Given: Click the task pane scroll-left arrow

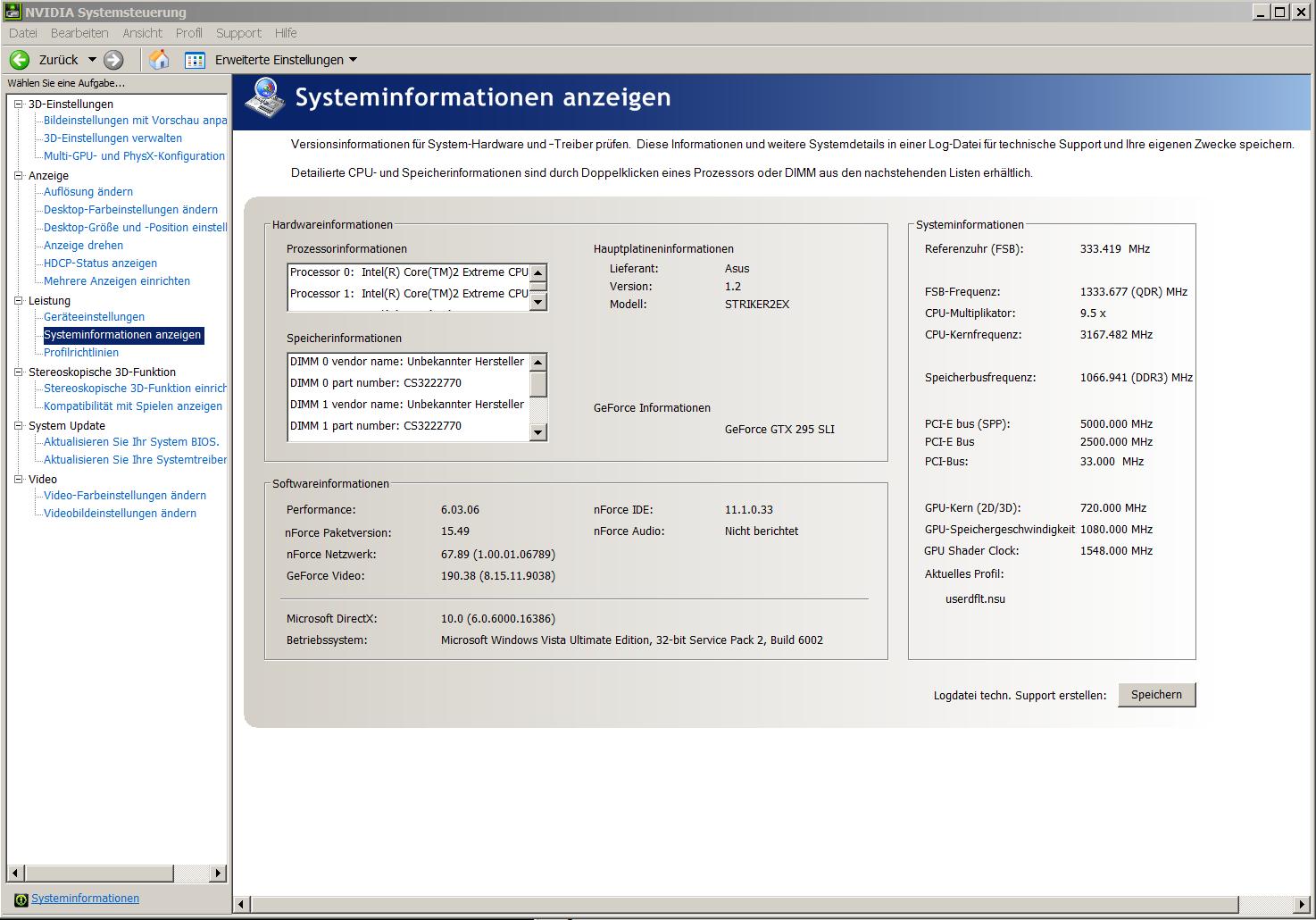Looking at the screenshot, I should click(x=15, y=873).
